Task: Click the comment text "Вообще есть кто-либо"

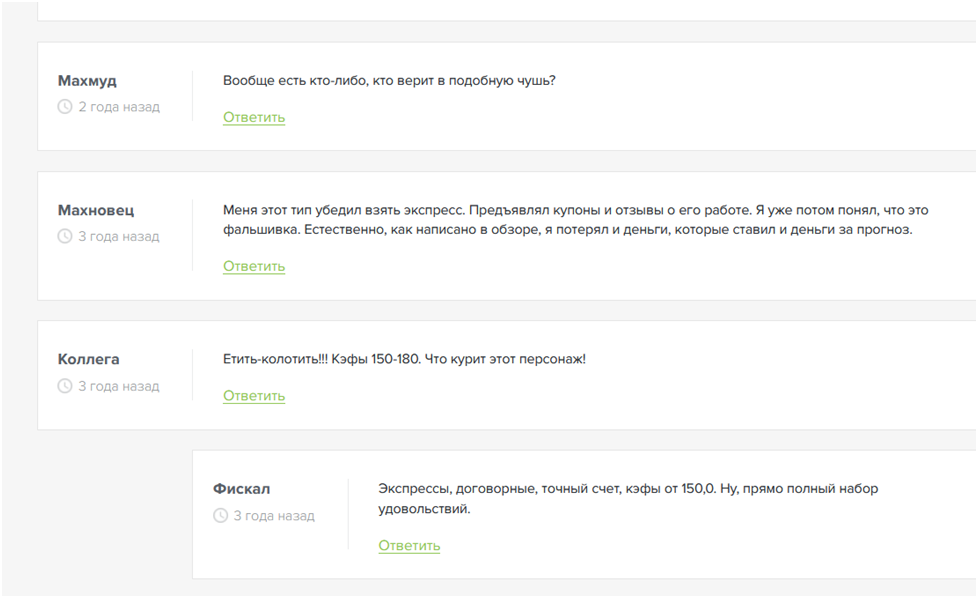Action: tap(389, 80)
